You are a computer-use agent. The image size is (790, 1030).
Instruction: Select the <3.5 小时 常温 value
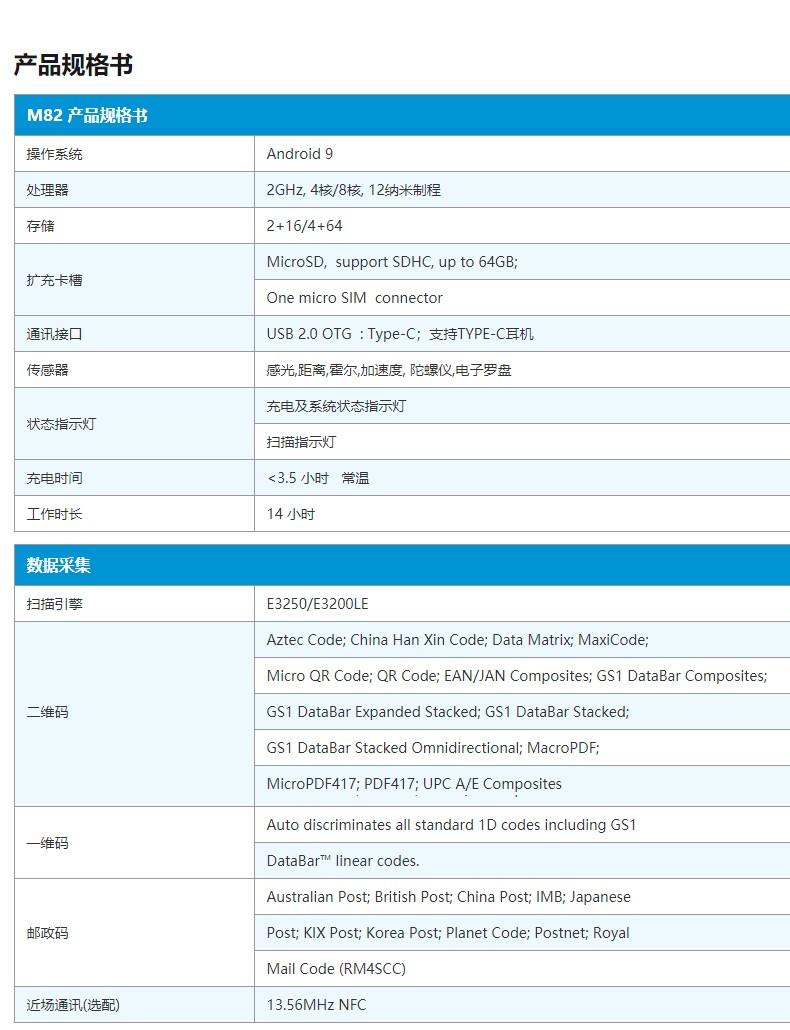[318, 478]
